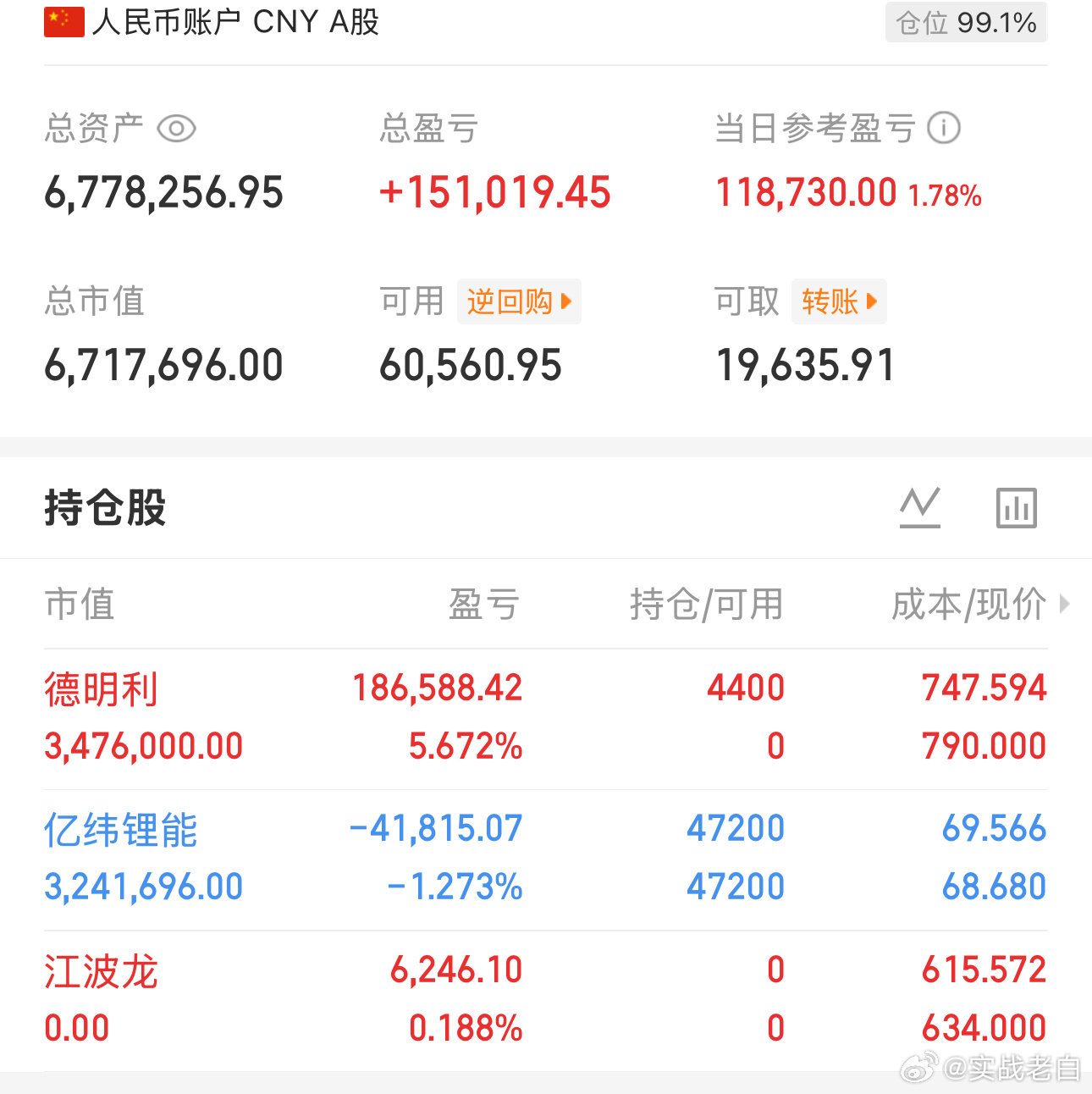1092x1094 pixels.
Task: Click the info icon beside 当日参考盈亏
Action: tap(944, 128)
